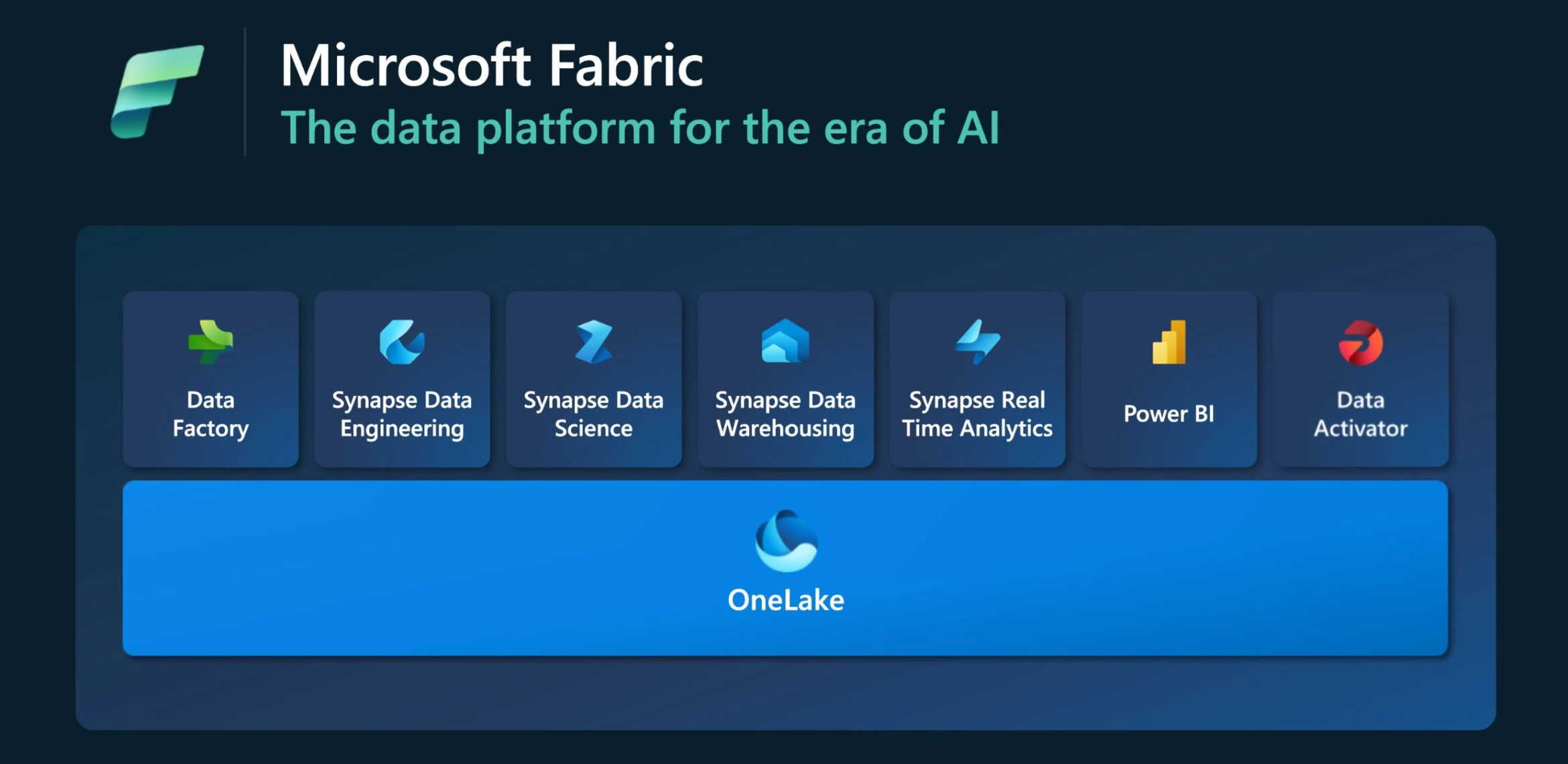Select the Data Activator label text
This screenshot has width=1568, height=764.
[x=1361, y=414]
